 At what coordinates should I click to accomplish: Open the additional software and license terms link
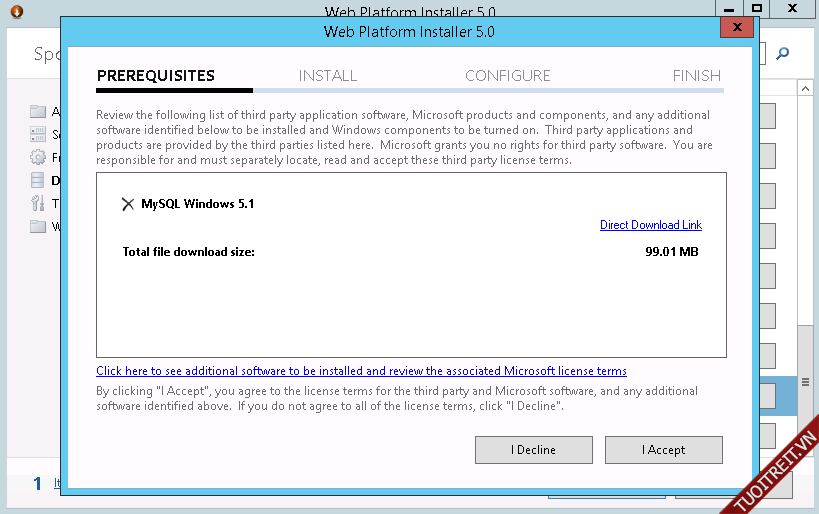[x=361, y=371]
